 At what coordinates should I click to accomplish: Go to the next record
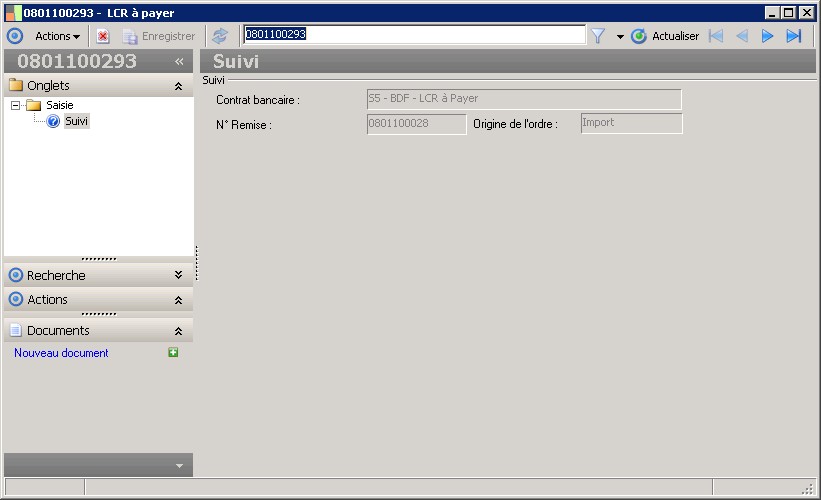[x=767, y=36]
